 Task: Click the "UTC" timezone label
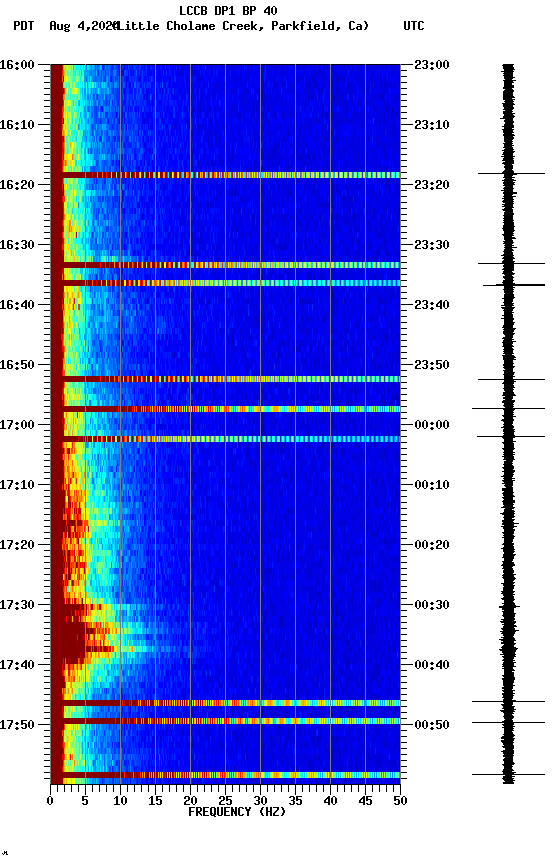[414, 26]
